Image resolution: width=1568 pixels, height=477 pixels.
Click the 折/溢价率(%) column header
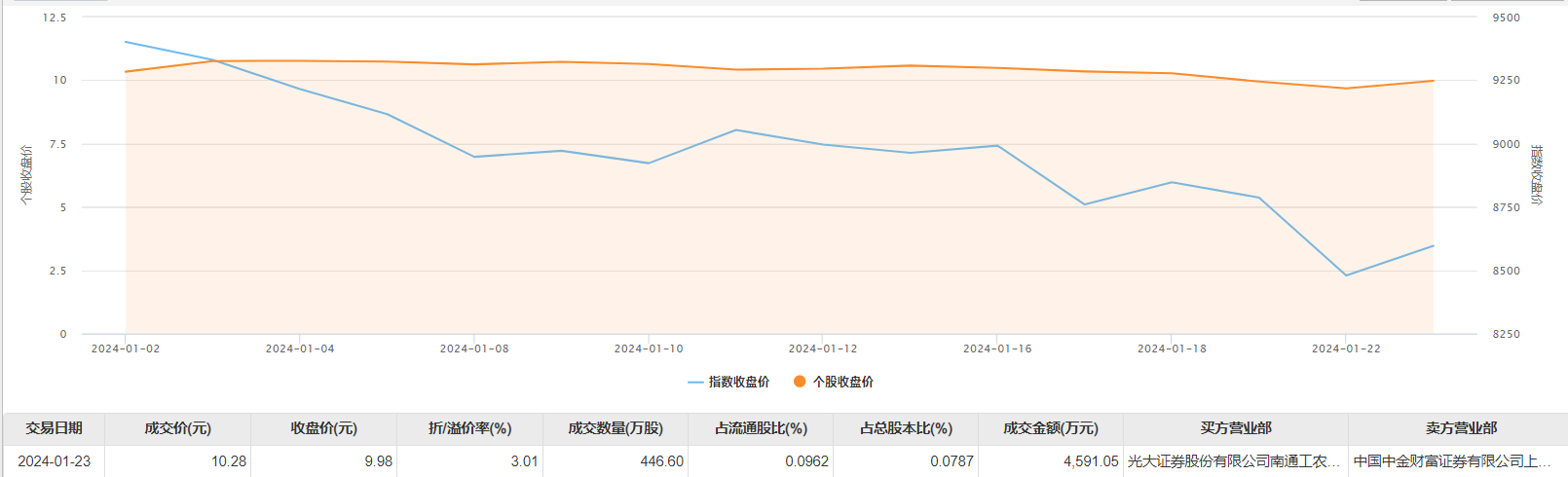[x=469, y=428]
